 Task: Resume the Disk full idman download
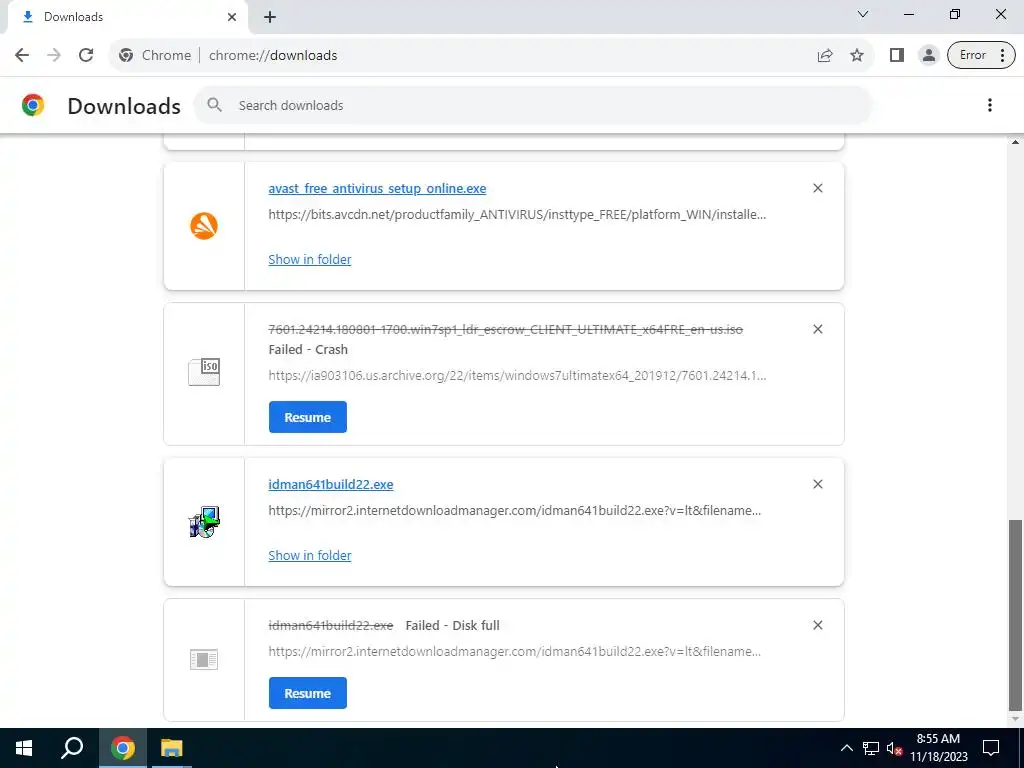click(308, 694)
